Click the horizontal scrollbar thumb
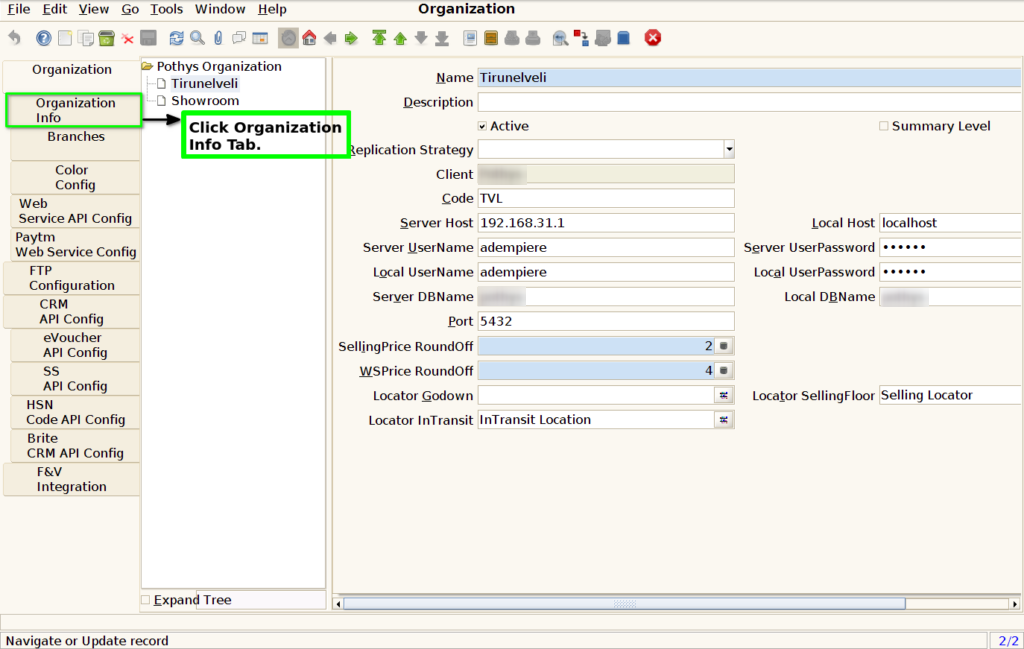The image size is (1024, 649). tap(624, 604)
